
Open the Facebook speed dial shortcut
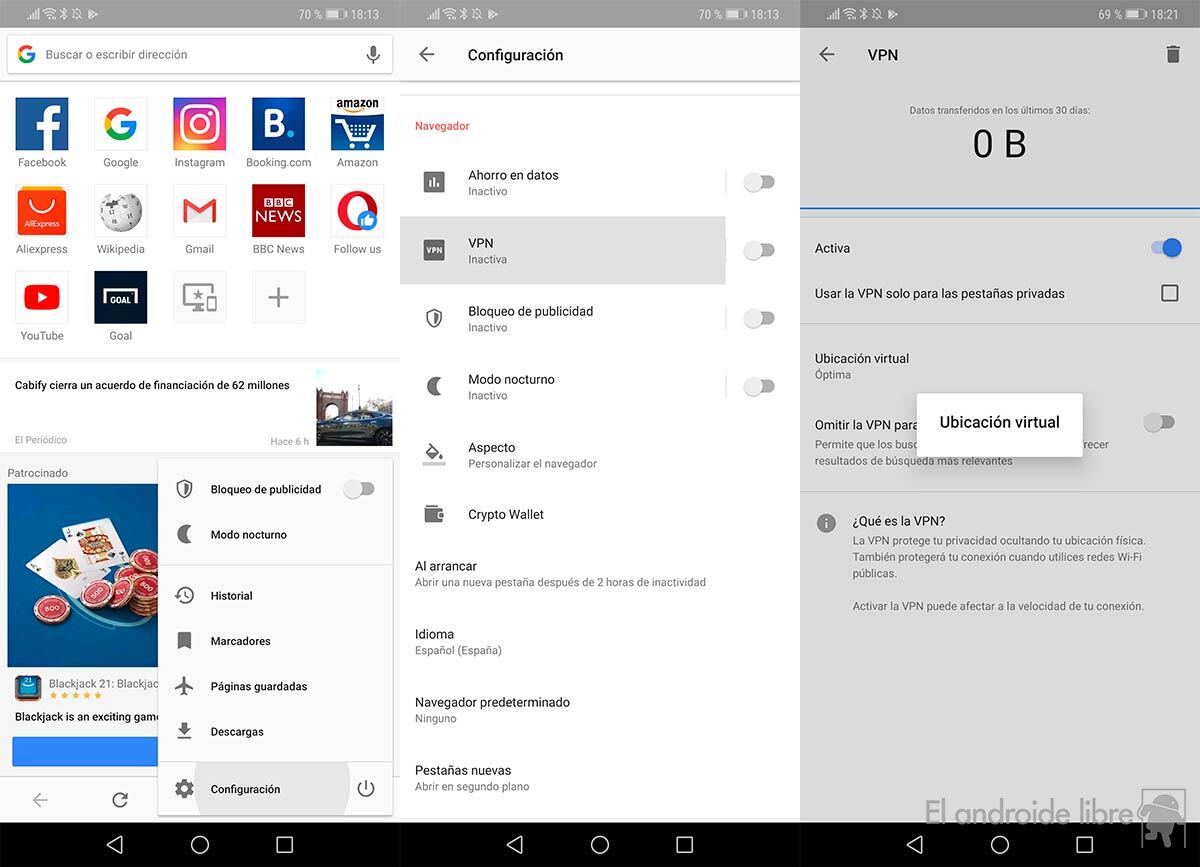[x=42, y=124]
